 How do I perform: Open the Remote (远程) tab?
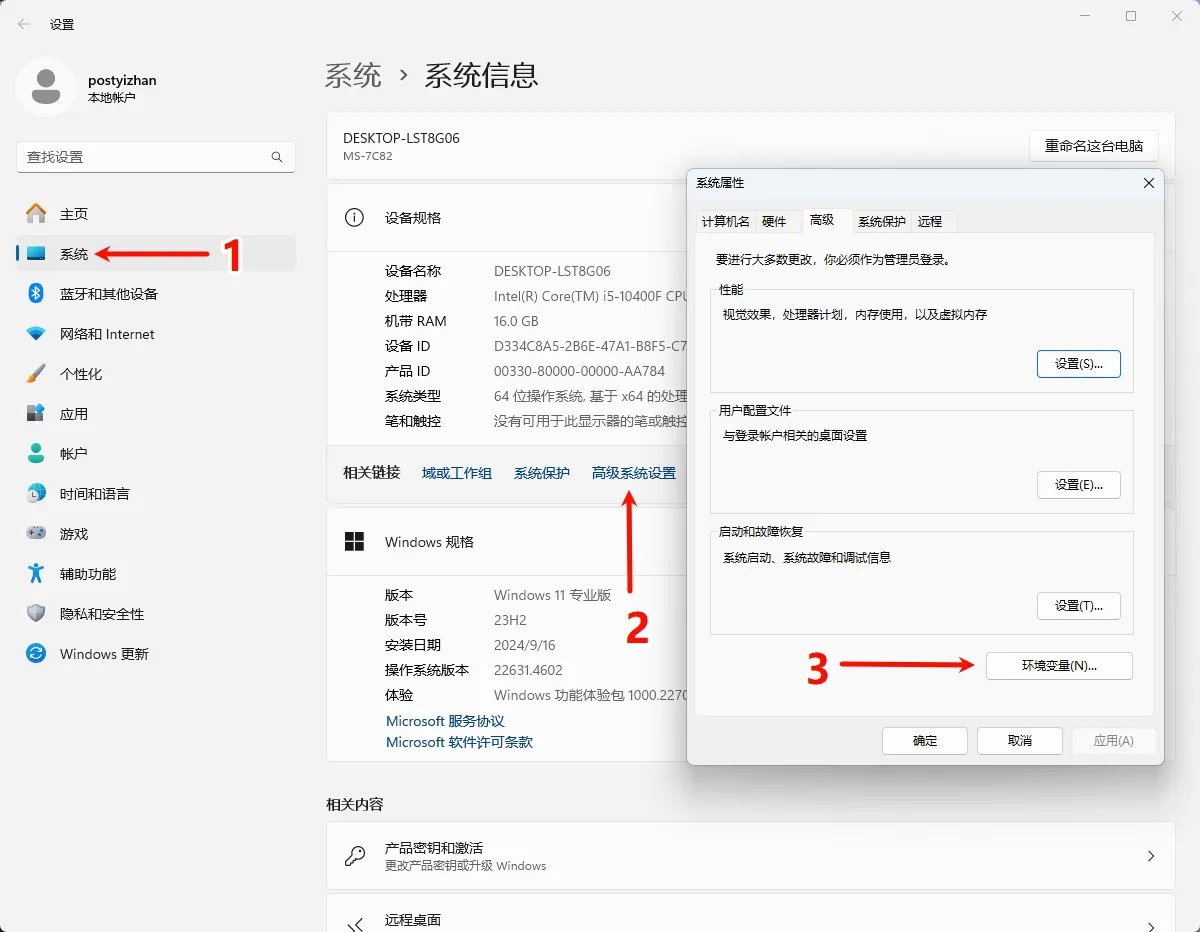click(x=930, y=221)
